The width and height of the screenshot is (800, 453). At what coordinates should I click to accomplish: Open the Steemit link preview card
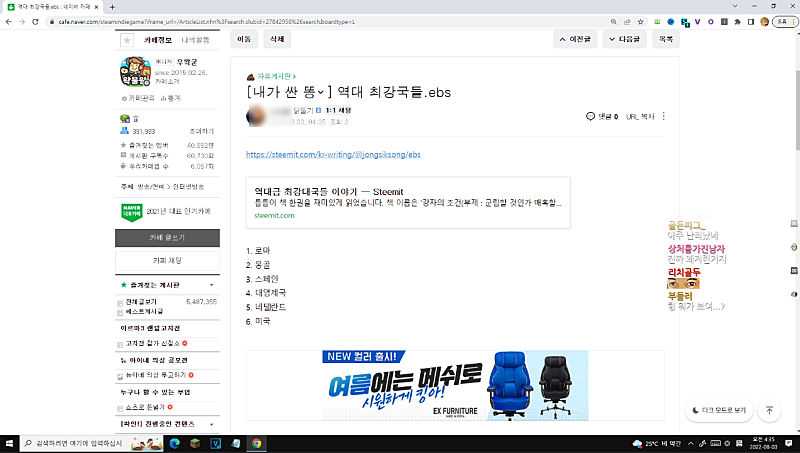[408, 203]
